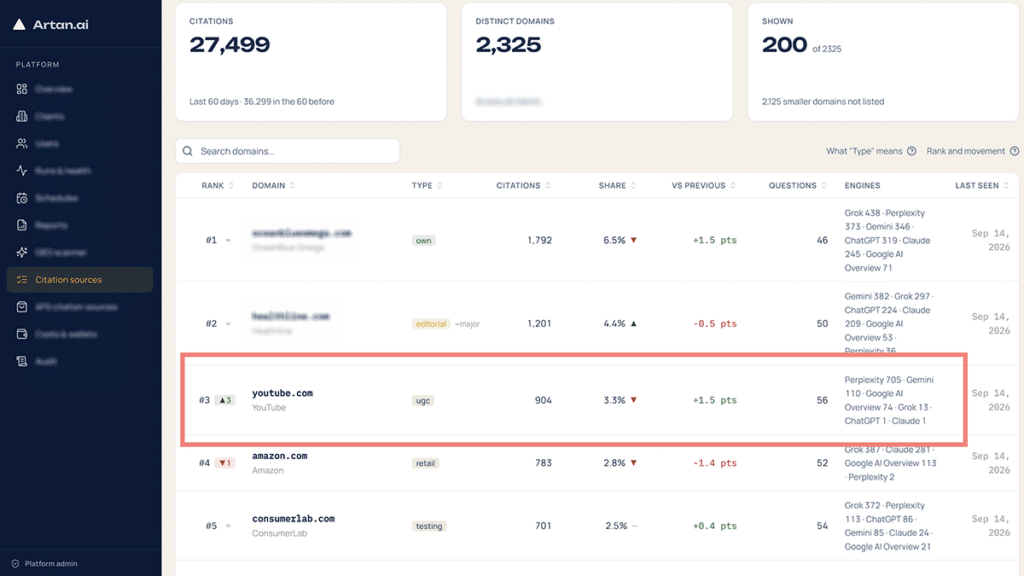The height and width of the screenshot is (576, 1024).
Task: Open the sparkle scanner icon sidebar item
Action: click(22, 252)
